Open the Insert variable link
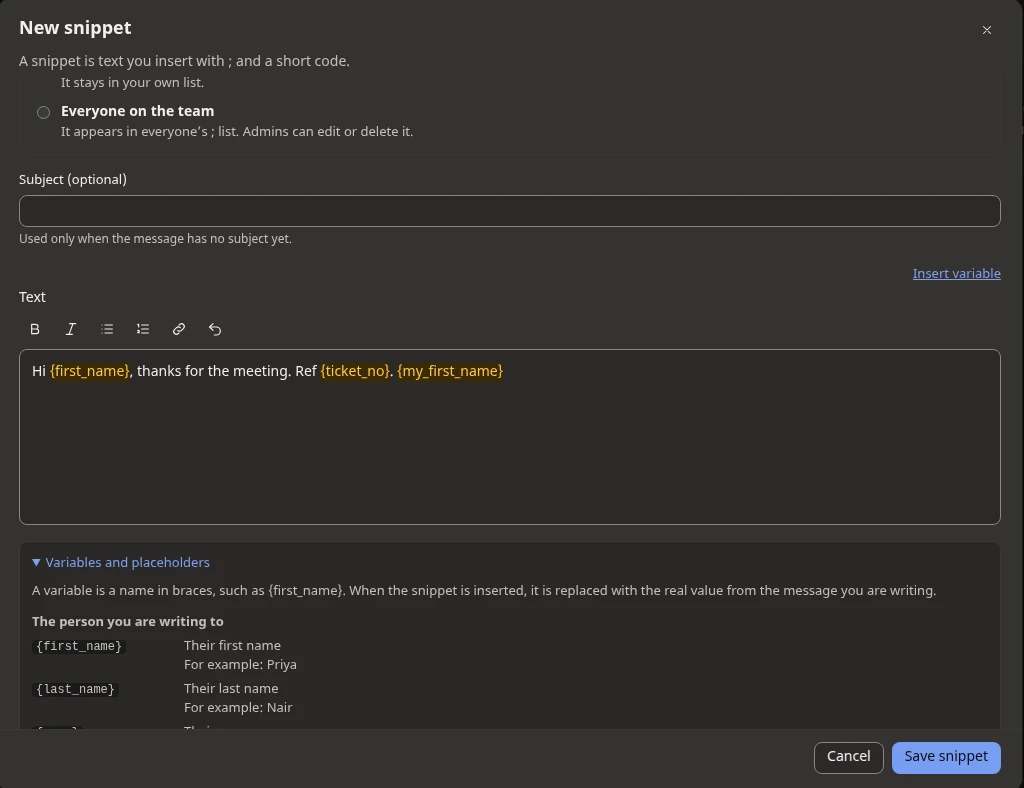 point(956,274)
